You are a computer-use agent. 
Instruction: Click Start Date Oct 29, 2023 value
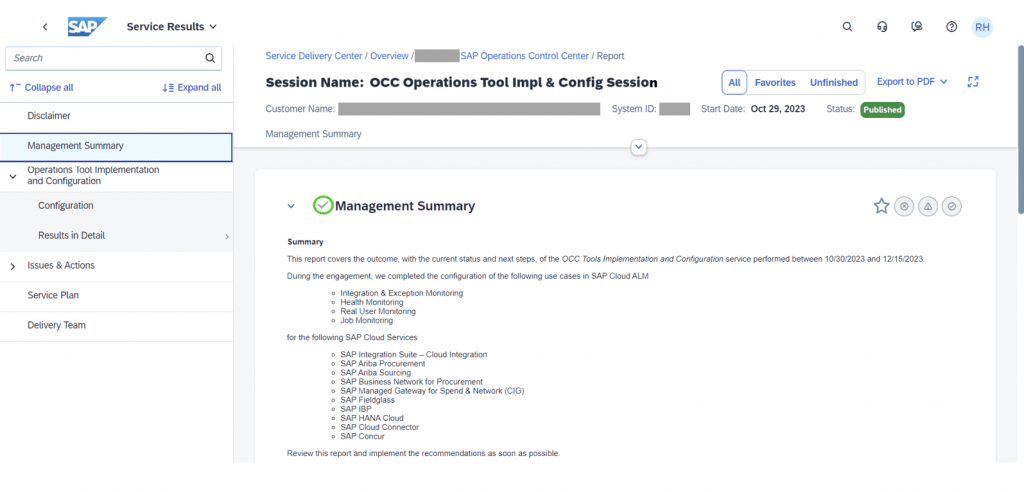pos(778,109)
